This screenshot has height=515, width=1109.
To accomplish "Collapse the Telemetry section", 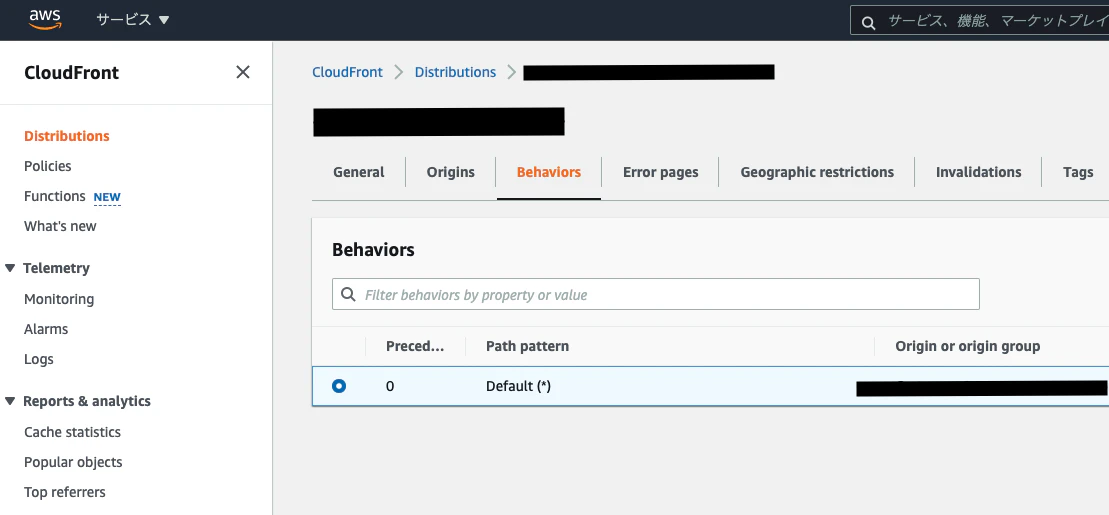I will point(10,268).
